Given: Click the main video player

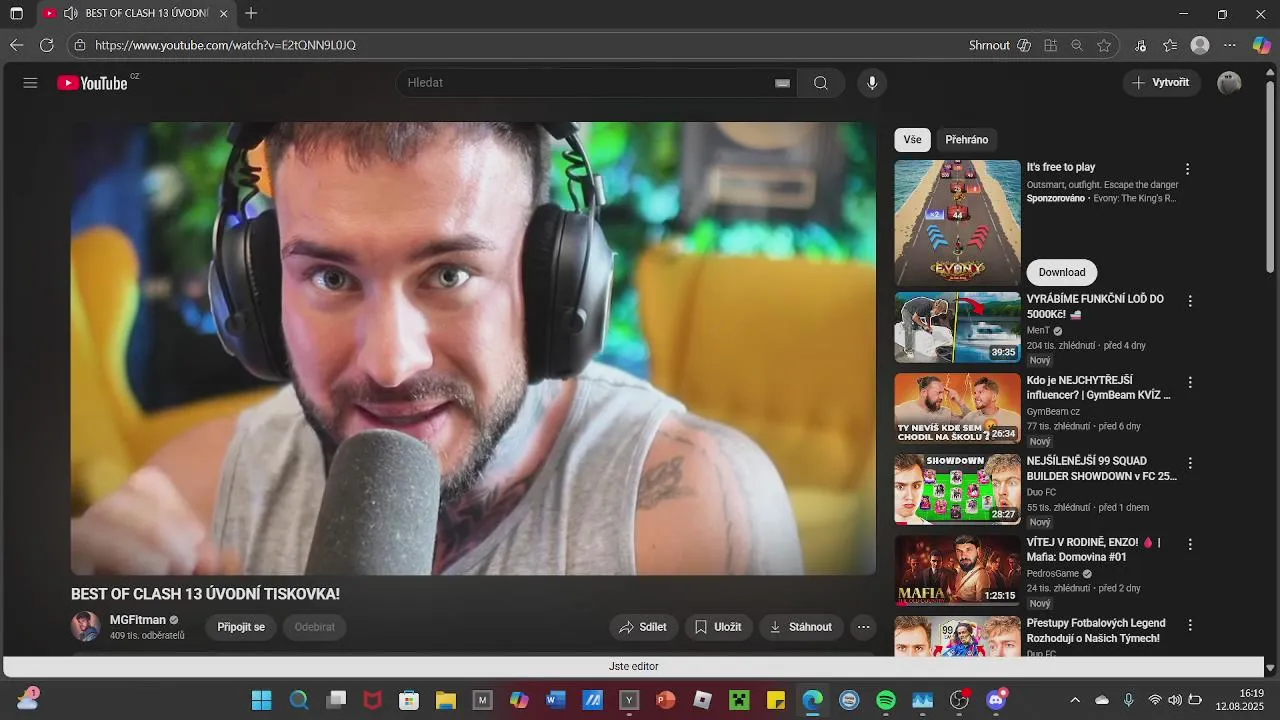Looking at the screenshot, I should [x=473, y=349].
